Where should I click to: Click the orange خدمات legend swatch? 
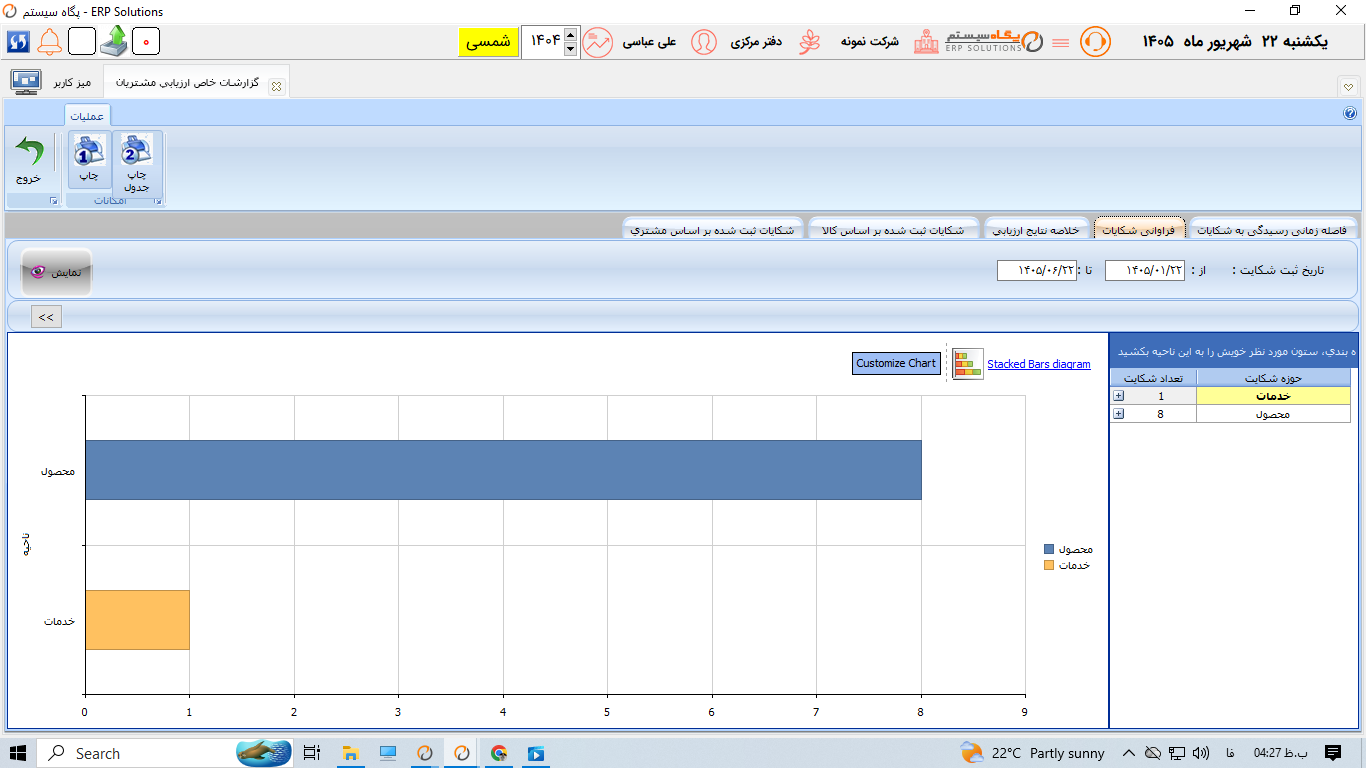coord(1049,565)
